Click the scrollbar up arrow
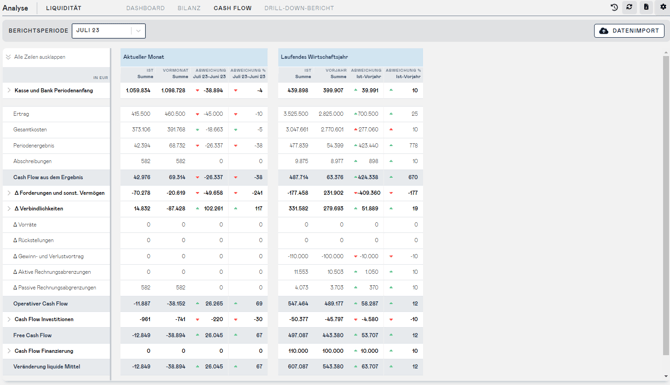 [x=666, y=53]
